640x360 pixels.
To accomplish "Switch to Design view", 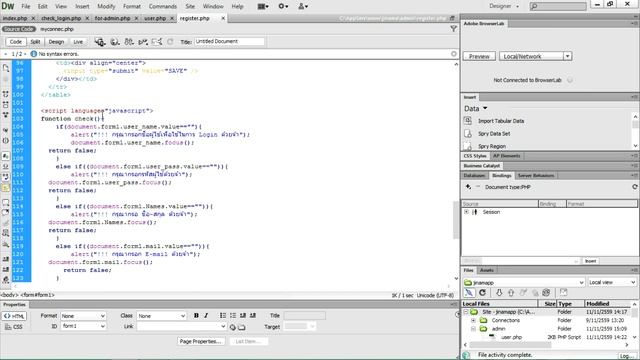I will coord(56,42).
